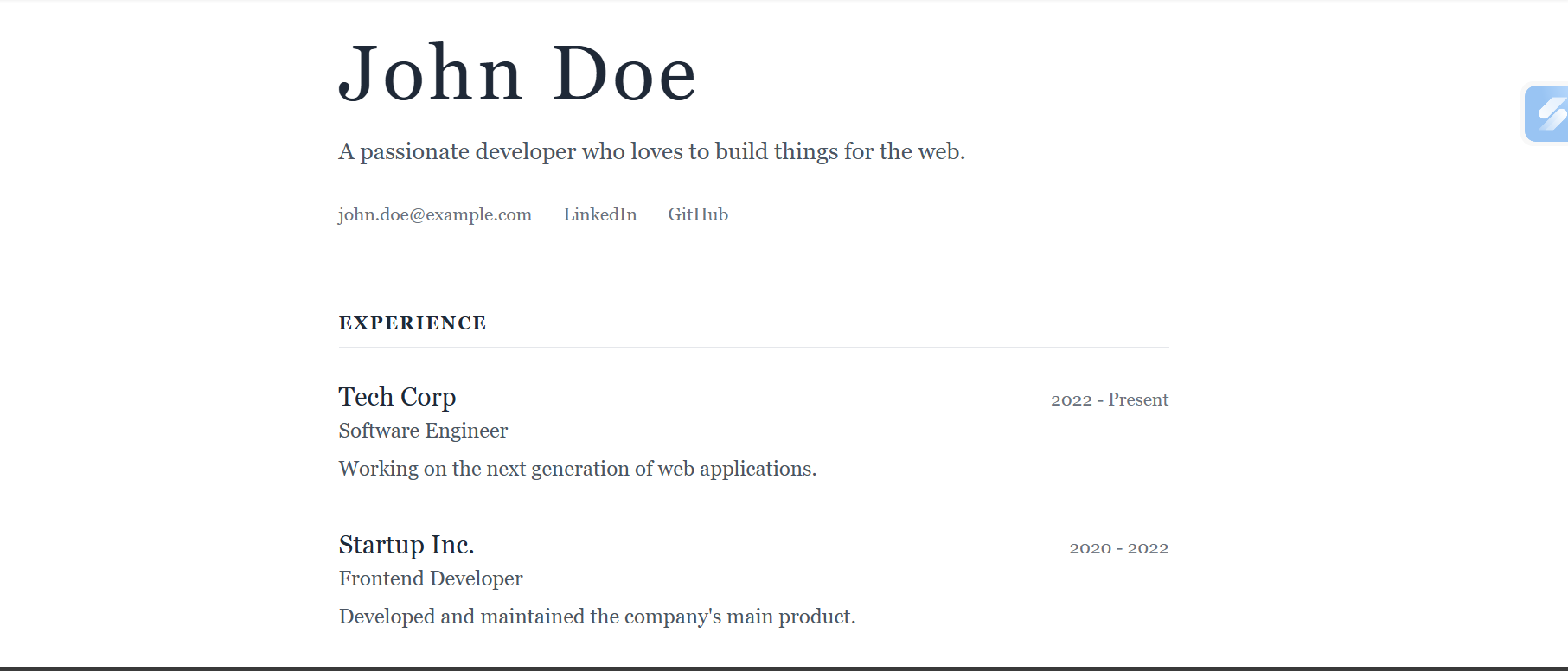Screen dimensions: 1568x671
Task: Click the floating blue extension icon
Action: click(1547, 113)
